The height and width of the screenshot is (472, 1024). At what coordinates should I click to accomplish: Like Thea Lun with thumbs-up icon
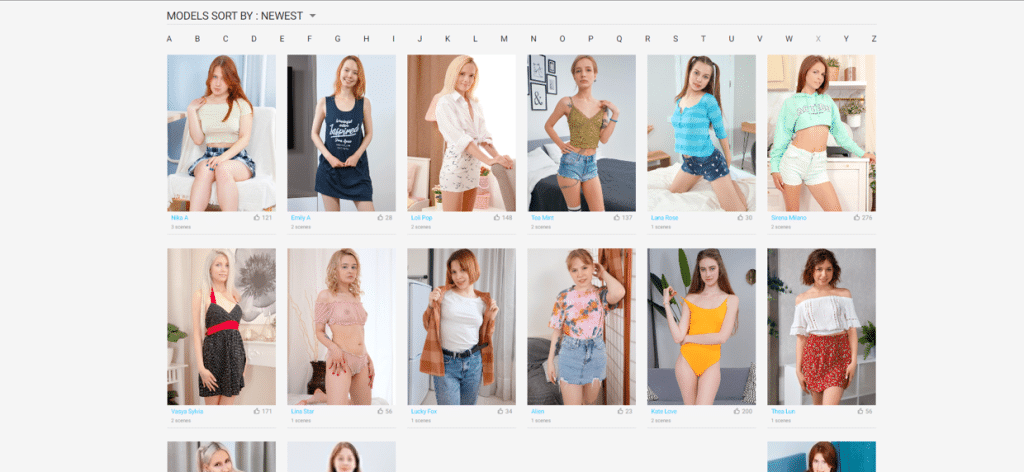tap(860, 411)
